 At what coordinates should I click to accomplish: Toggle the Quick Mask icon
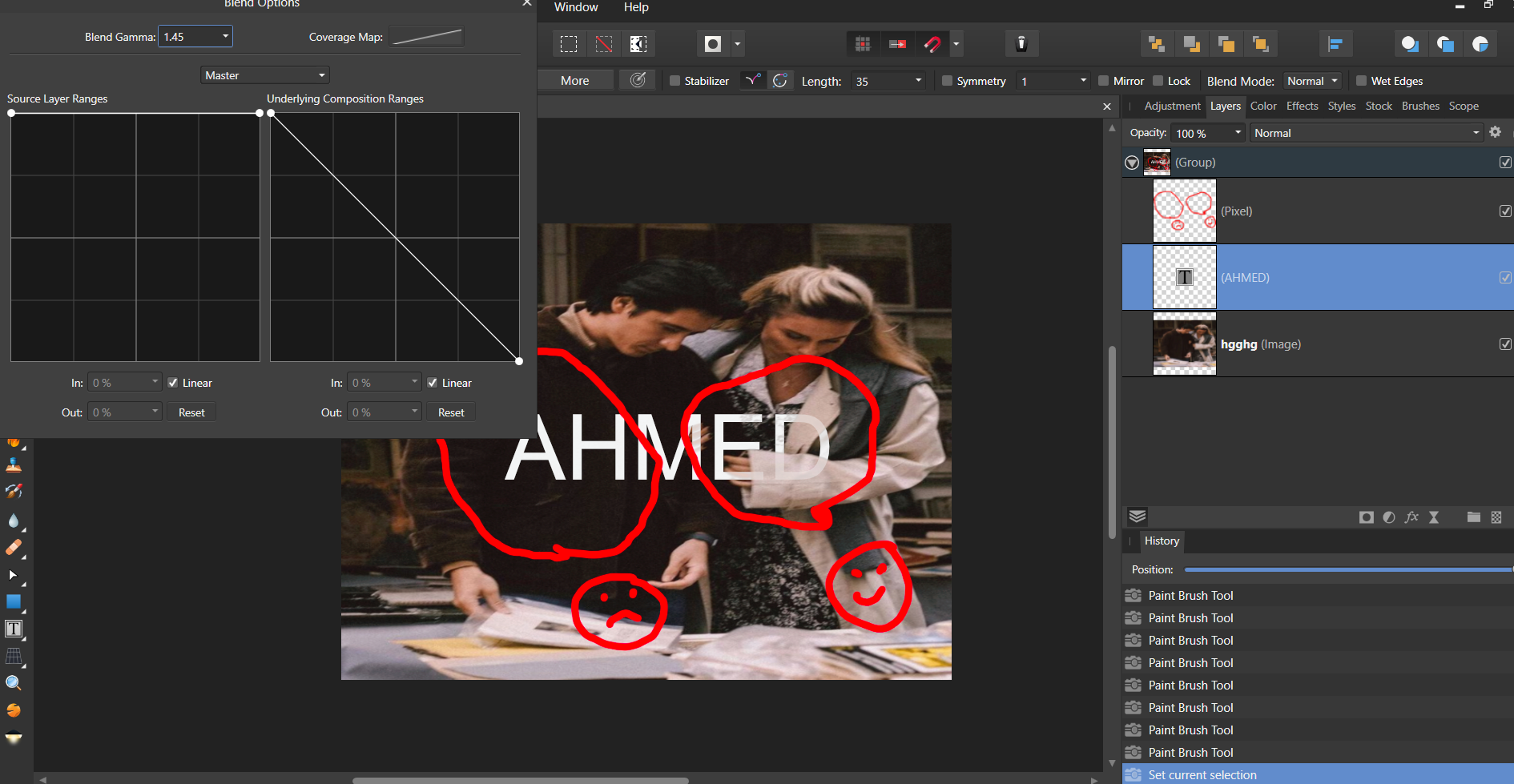[713, 44]
